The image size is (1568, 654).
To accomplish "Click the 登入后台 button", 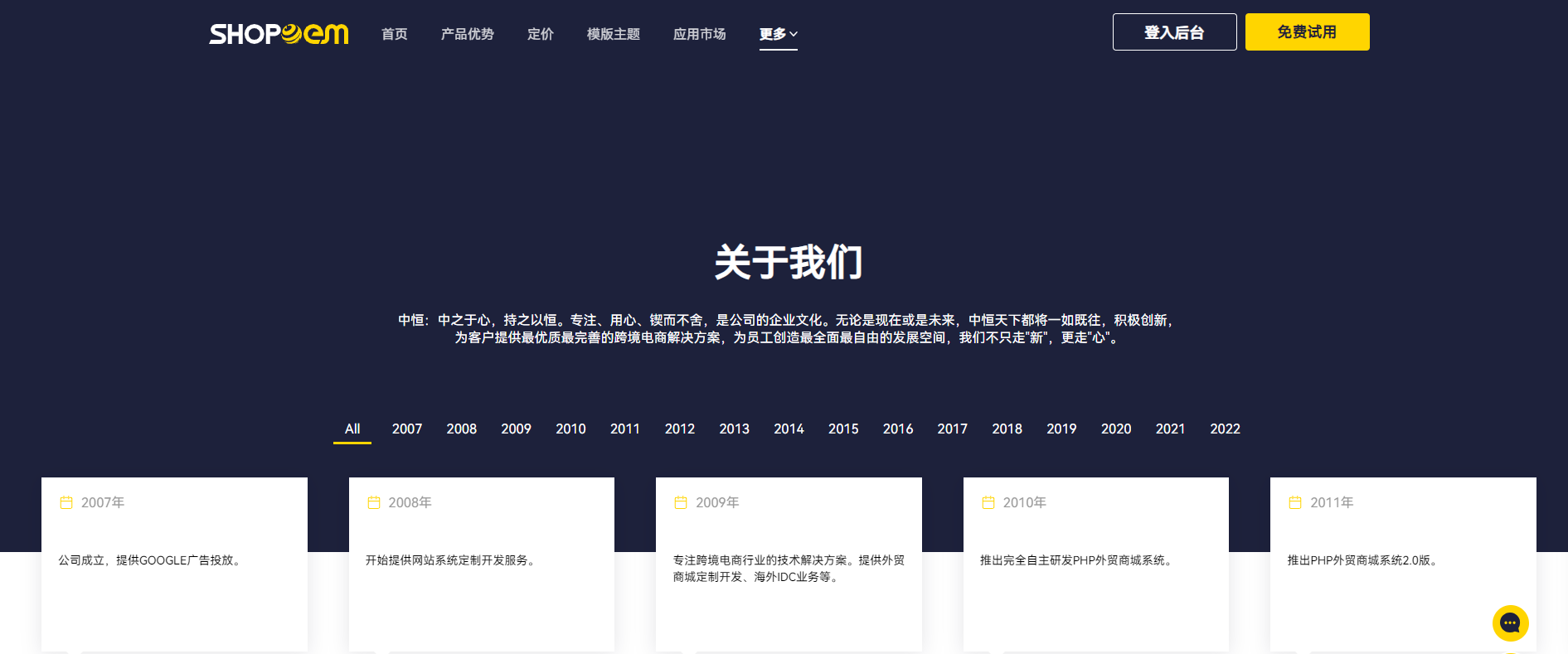I will click(x=1174, y=32).
